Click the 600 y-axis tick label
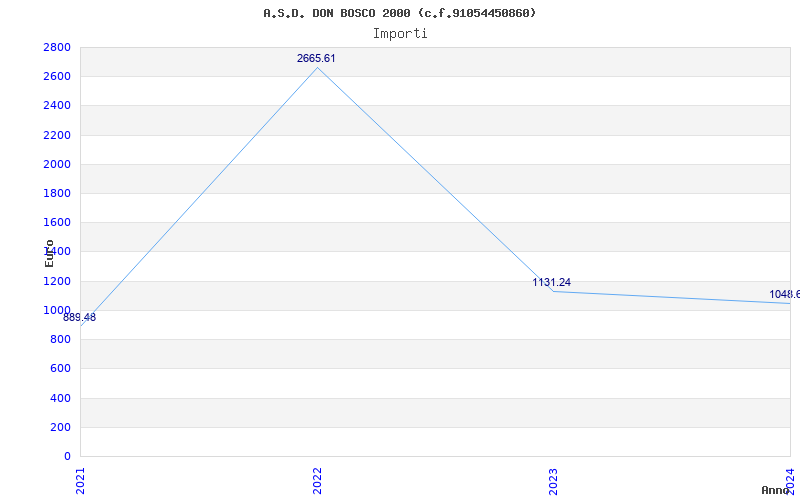The width and height of the screenshot is (800, 500). pos(60,368)
